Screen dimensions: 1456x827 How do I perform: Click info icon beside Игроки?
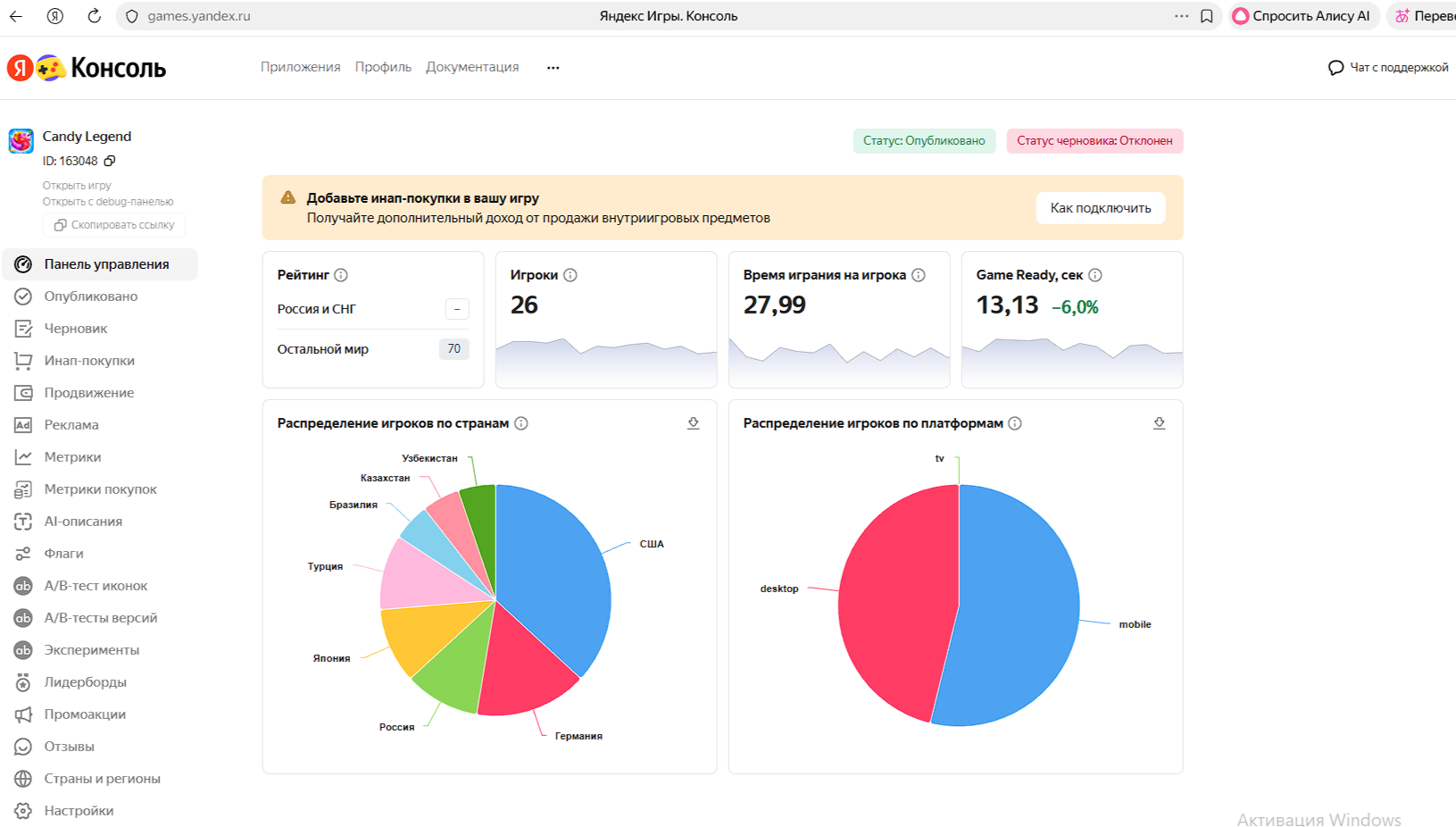coord(570,275)
